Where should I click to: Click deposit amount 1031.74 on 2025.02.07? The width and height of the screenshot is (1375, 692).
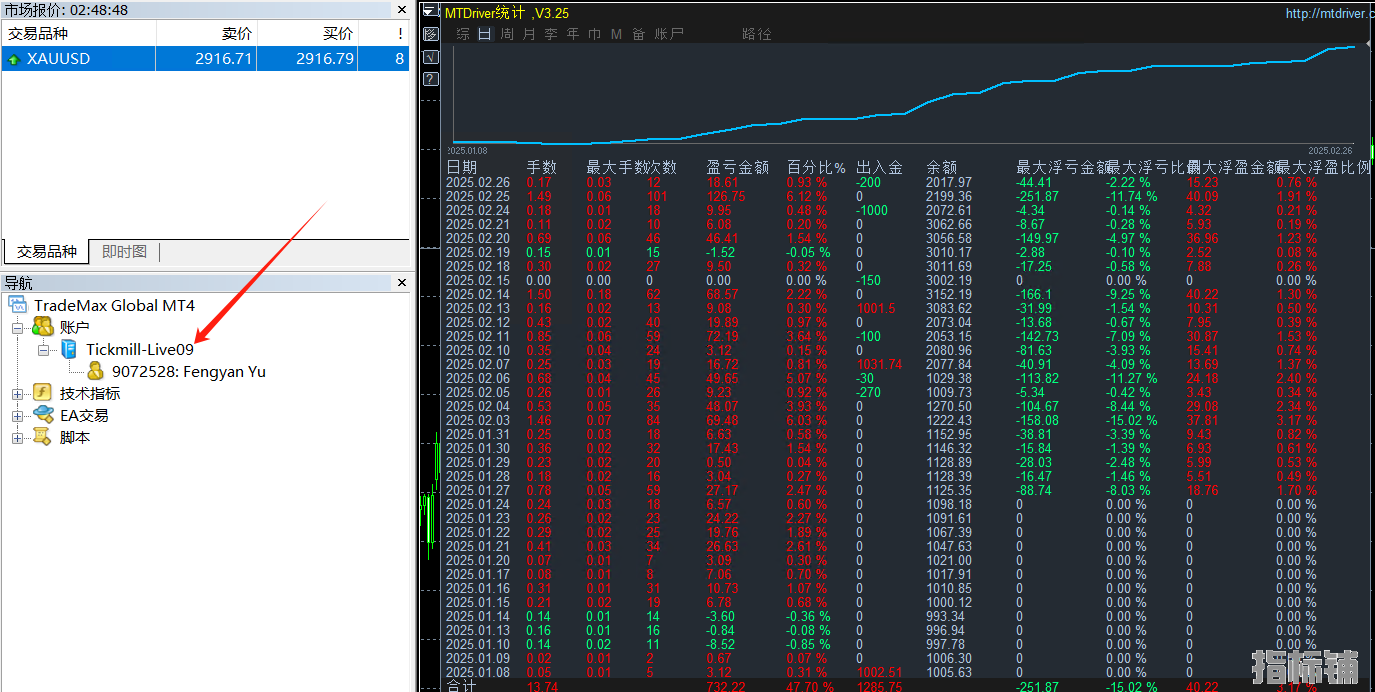[x=879, y=365]
